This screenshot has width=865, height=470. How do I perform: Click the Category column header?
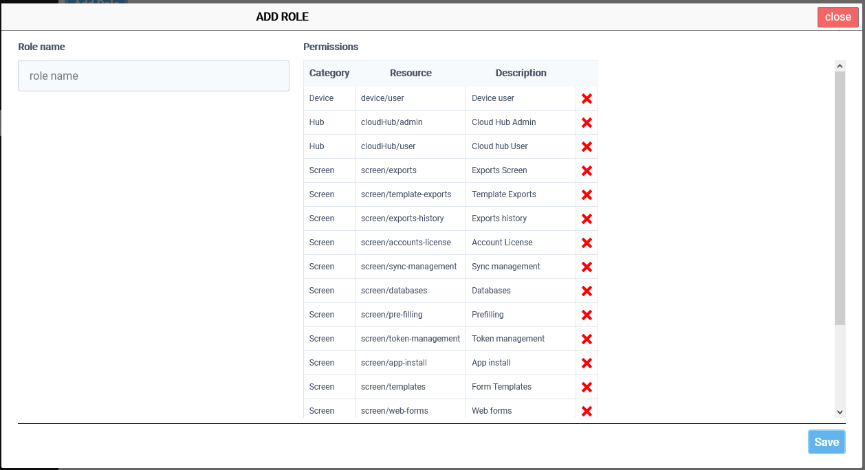329,73
